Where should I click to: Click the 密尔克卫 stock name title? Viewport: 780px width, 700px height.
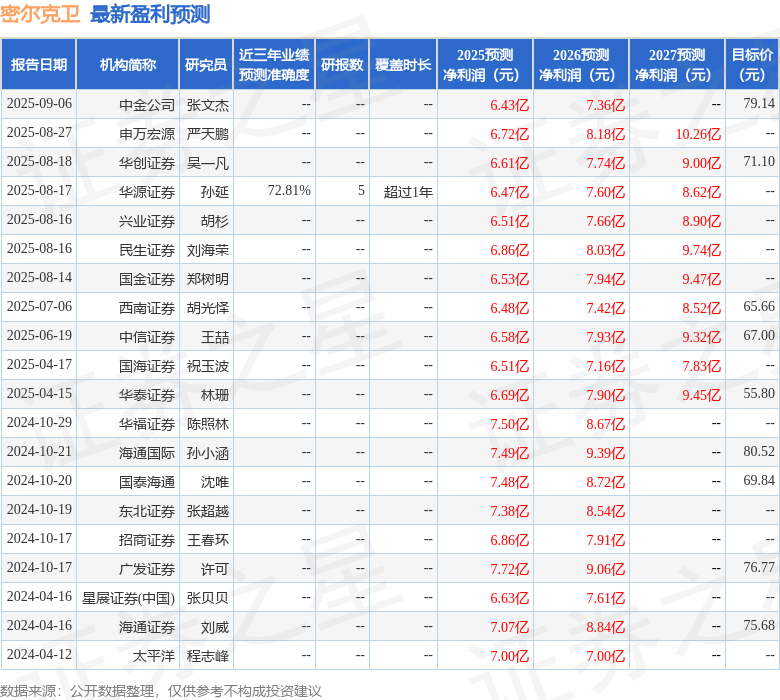point(40,14)
